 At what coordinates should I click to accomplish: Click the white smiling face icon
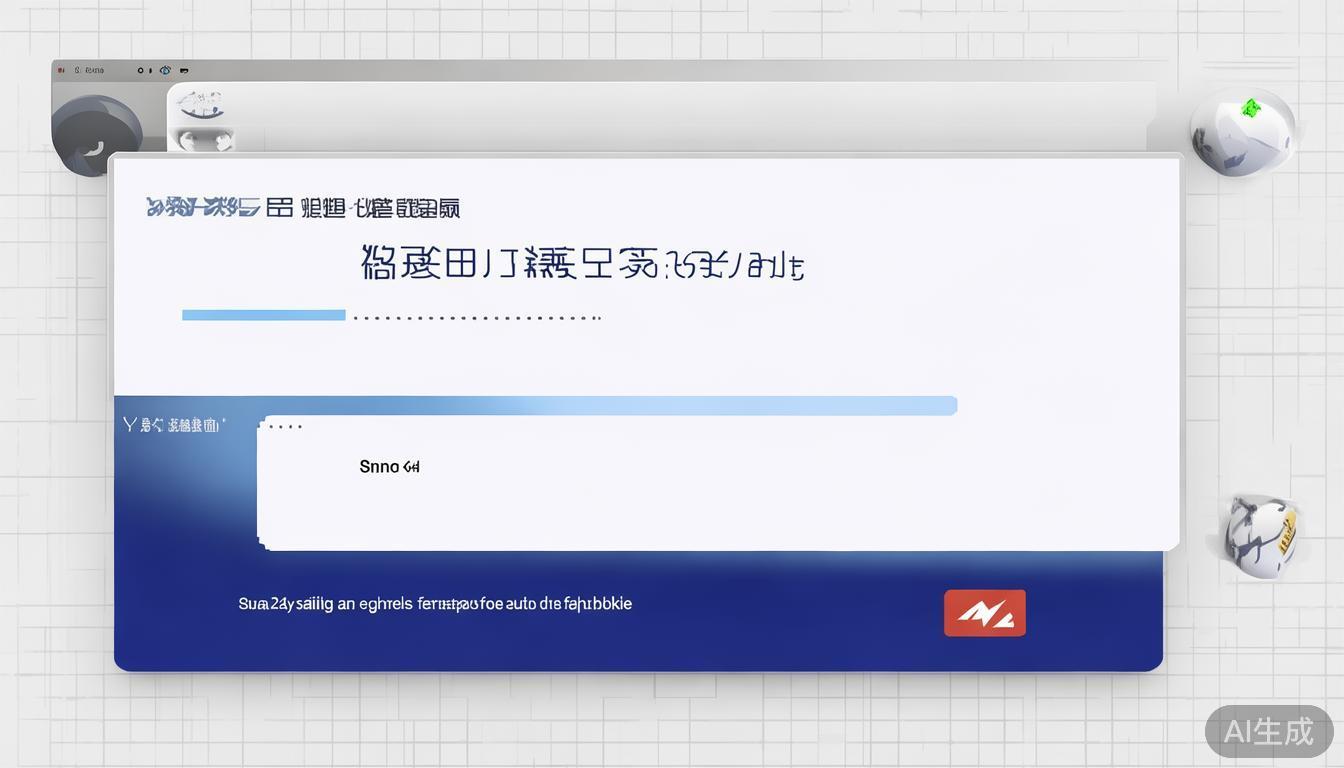[x=203, y=106]
